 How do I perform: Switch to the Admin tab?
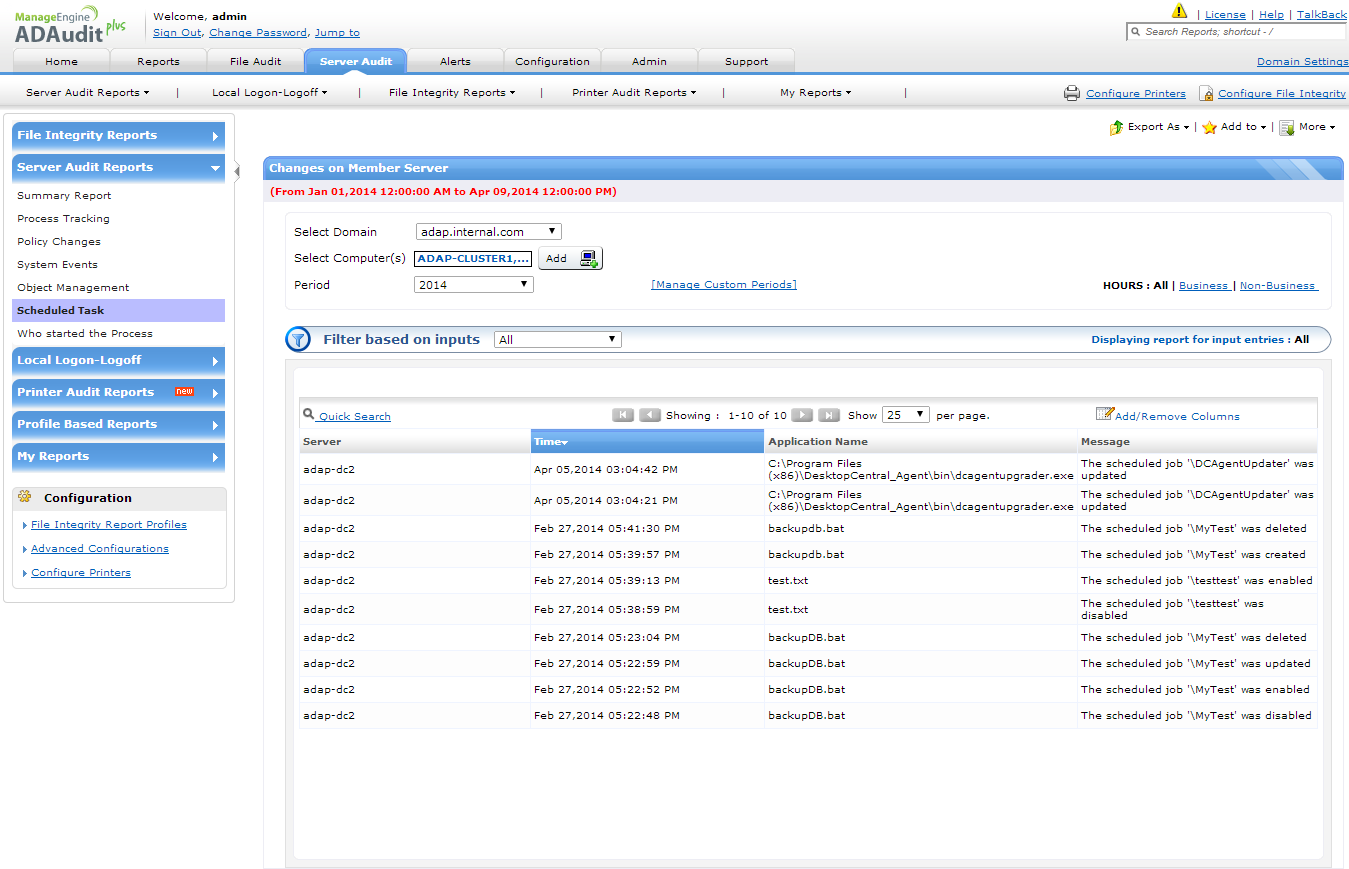coord(649,61)
